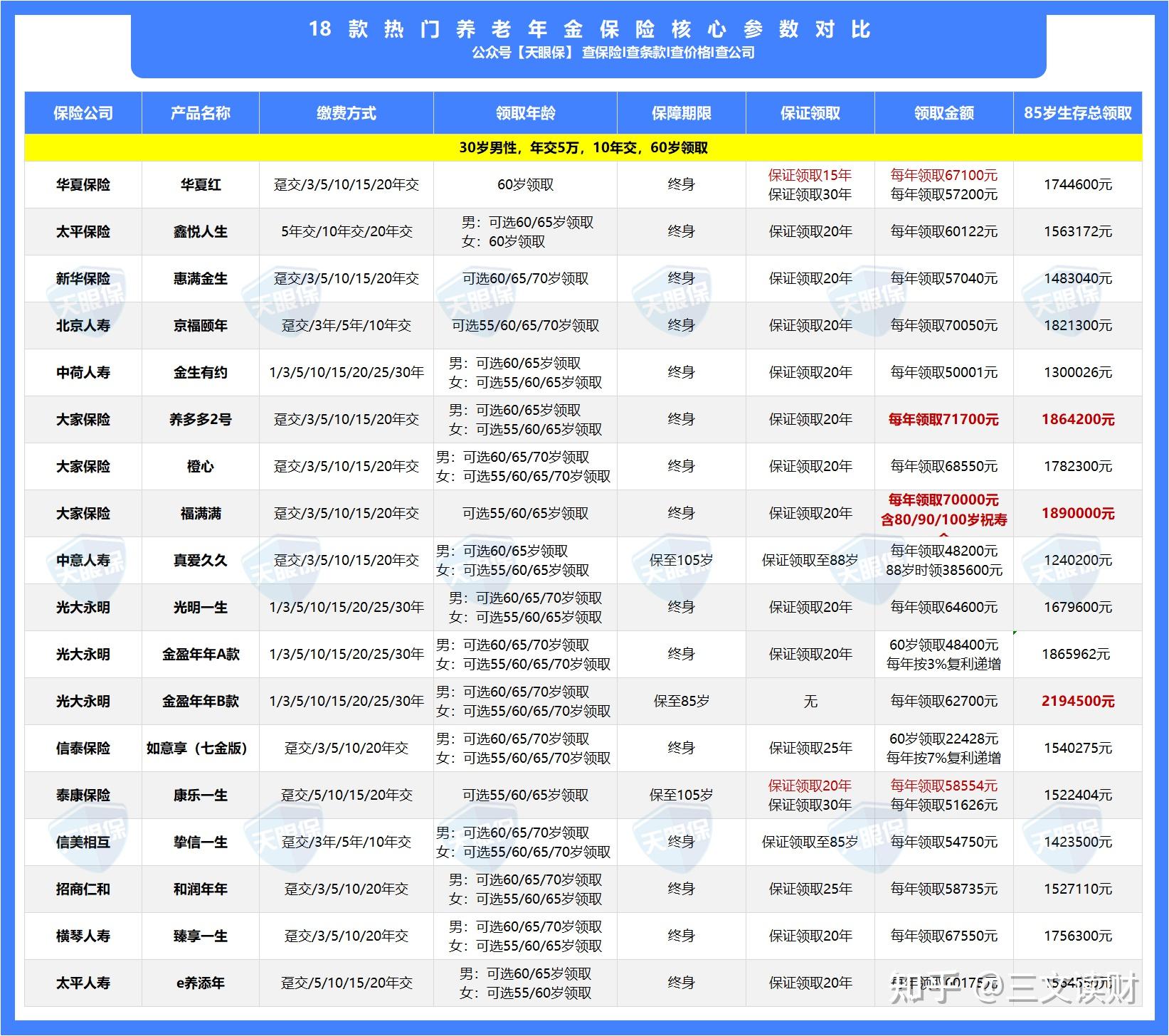Select the 横琴人寿 company cell
The image size is (1169, 1036).
[x=83, y=936]
